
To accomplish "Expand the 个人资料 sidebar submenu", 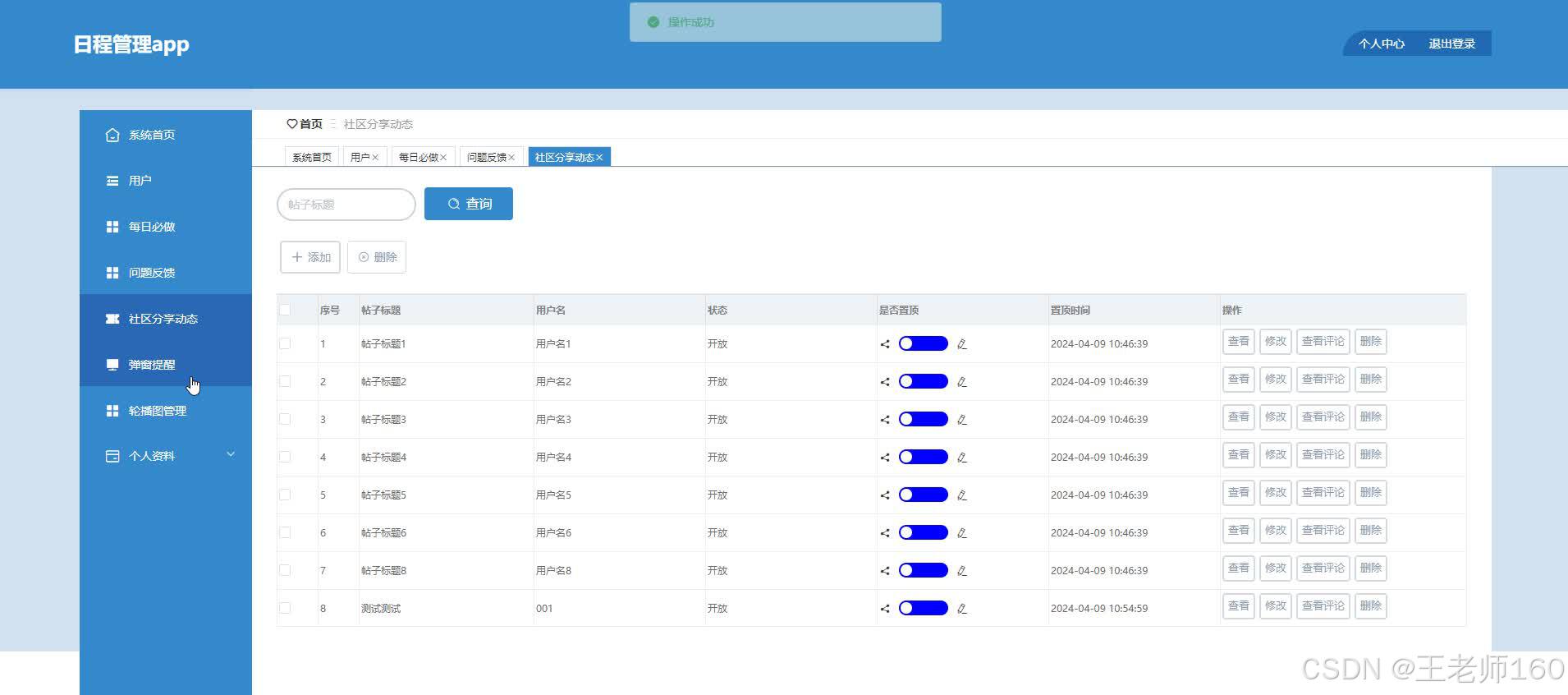I will pos(166,456).
